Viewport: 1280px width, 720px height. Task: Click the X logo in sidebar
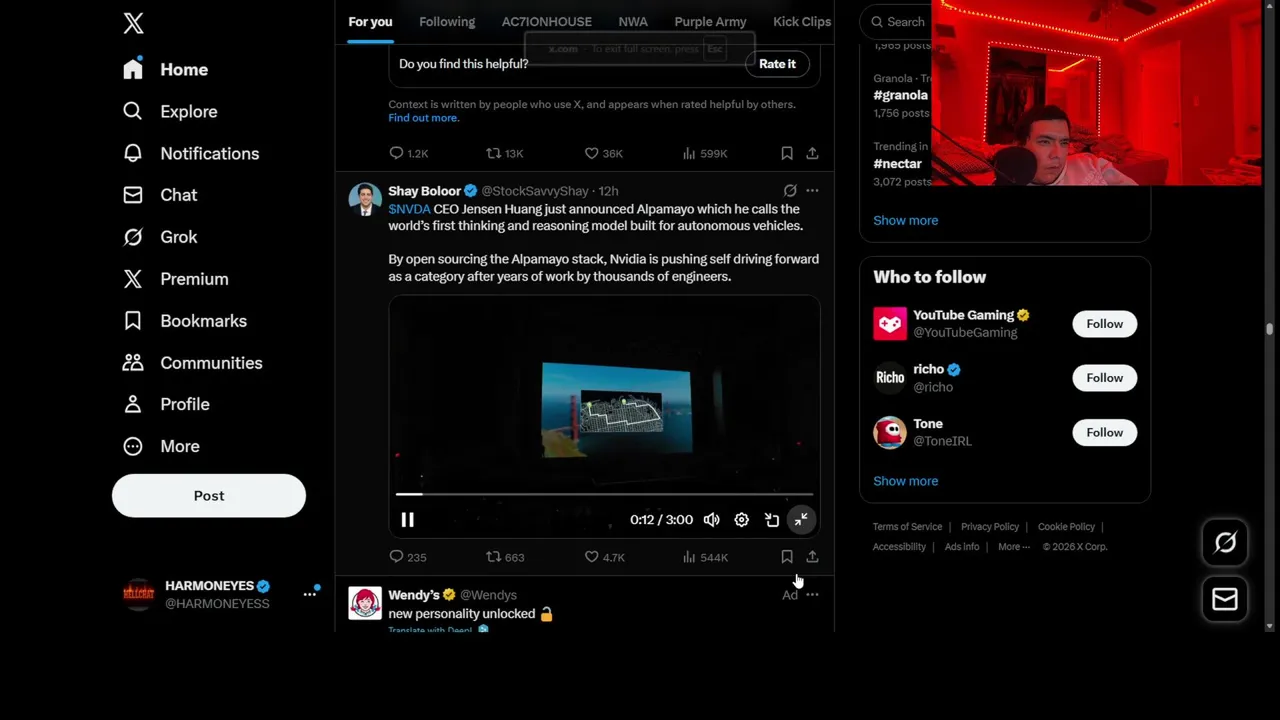tap(133, 23)
